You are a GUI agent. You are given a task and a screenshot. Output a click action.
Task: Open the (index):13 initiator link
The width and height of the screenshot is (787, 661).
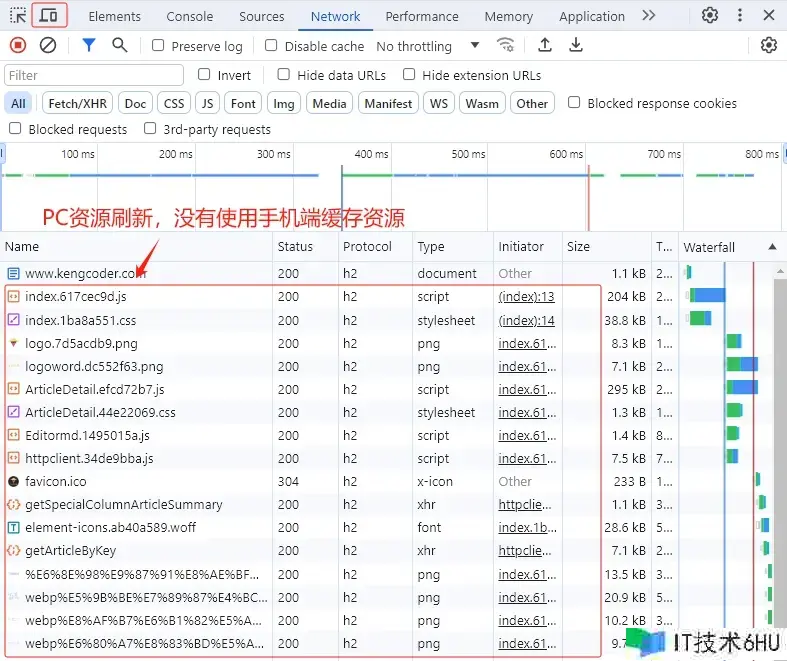point(526,297)
